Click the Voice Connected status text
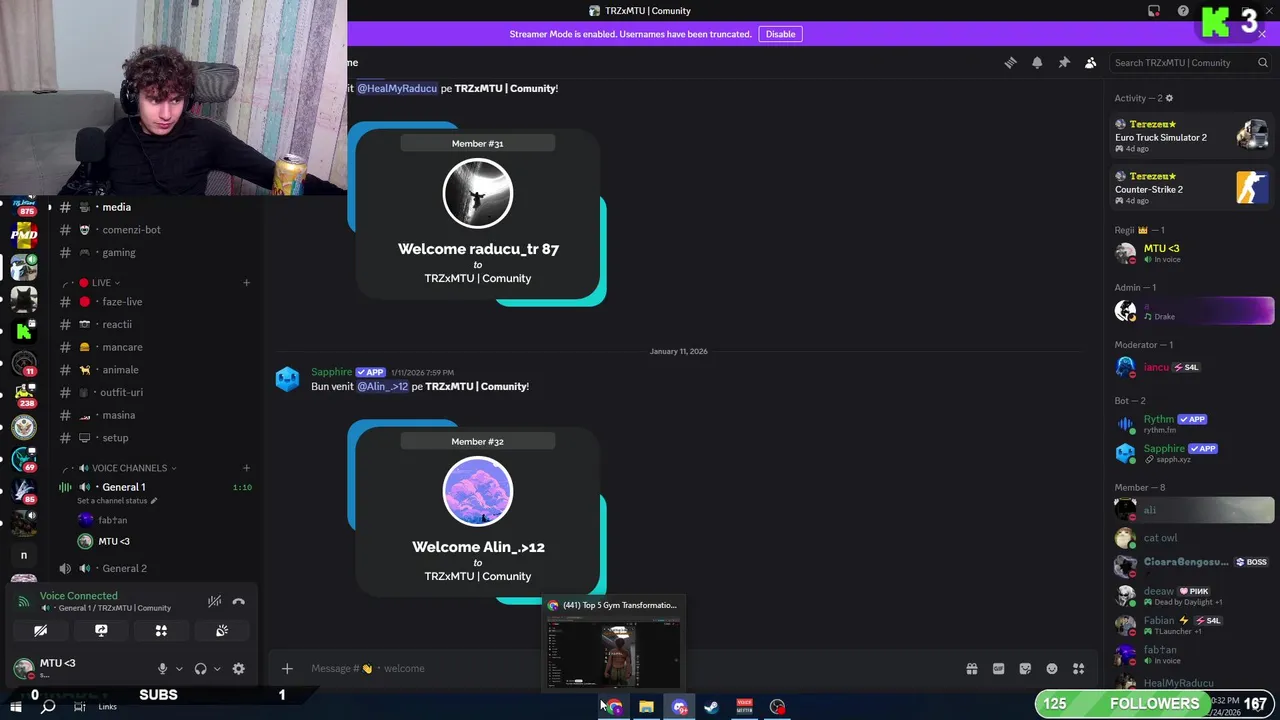This screenshot has width=1280, height=720. click(x=78, y=596)
